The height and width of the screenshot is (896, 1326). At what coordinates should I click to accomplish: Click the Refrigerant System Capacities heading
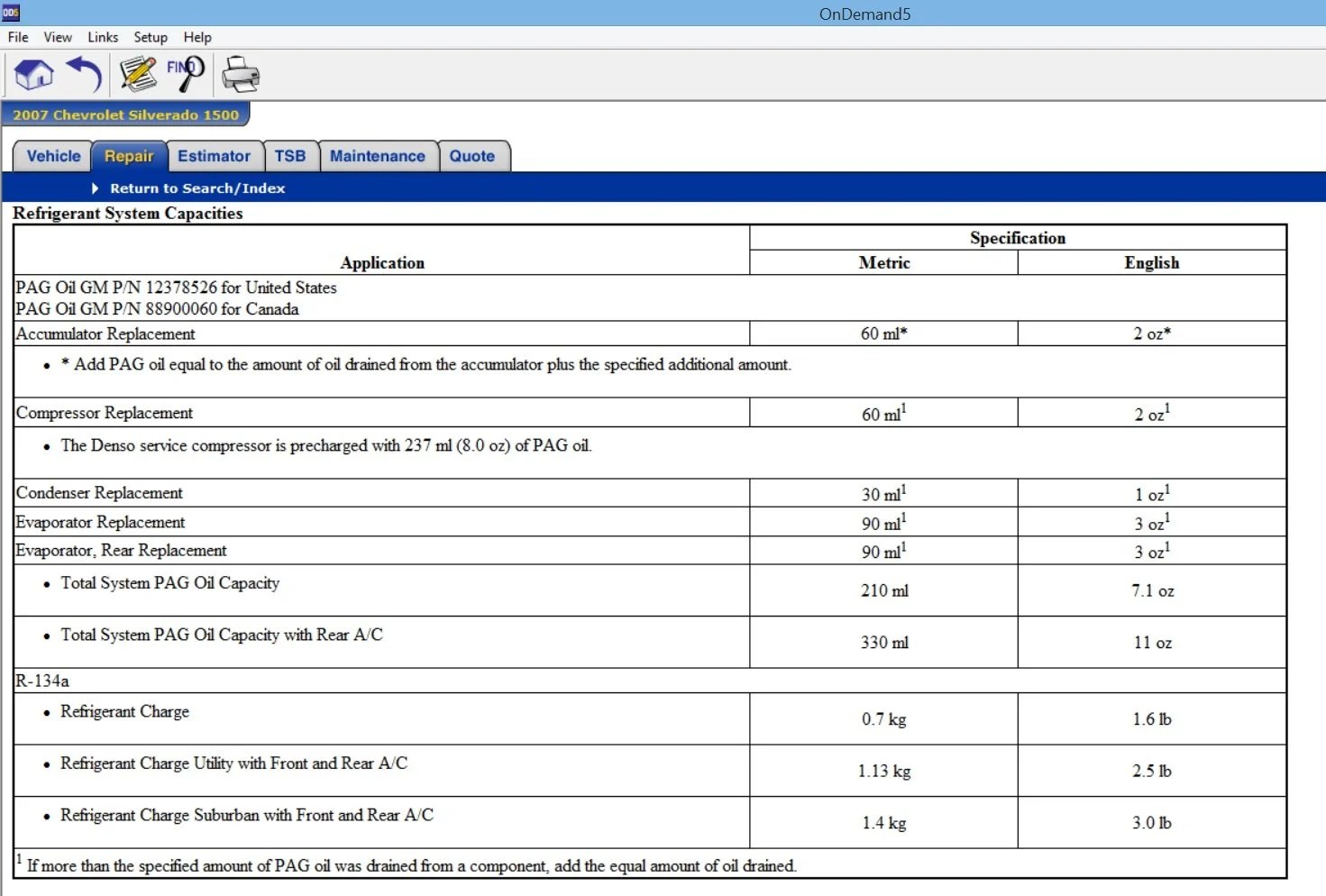coord(128,214)
